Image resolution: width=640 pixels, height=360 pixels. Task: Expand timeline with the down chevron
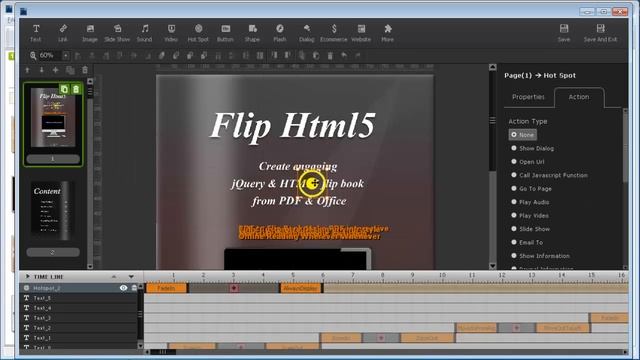[131, 277]
